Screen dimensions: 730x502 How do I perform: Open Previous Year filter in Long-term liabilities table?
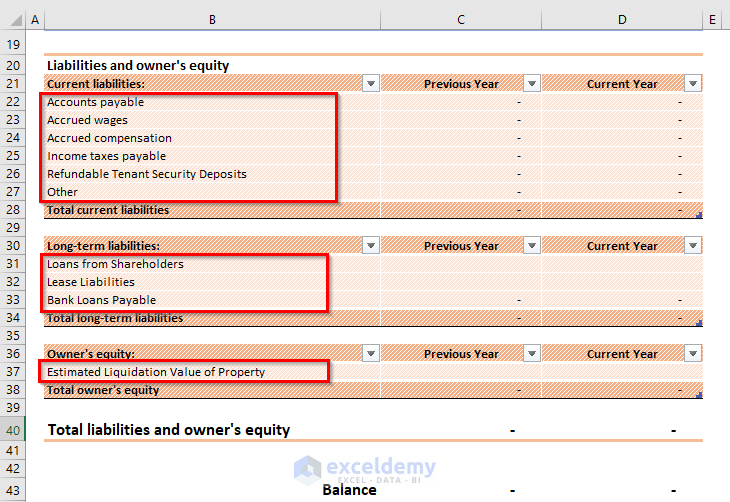coord(532,245)
